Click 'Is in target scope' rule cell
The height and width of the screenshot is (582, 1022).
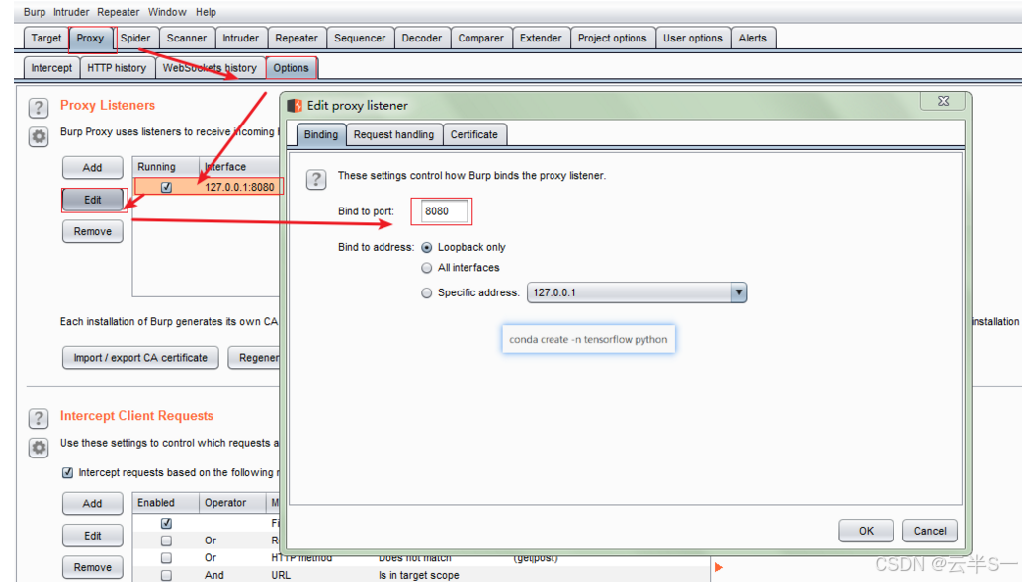coord(419,575)
